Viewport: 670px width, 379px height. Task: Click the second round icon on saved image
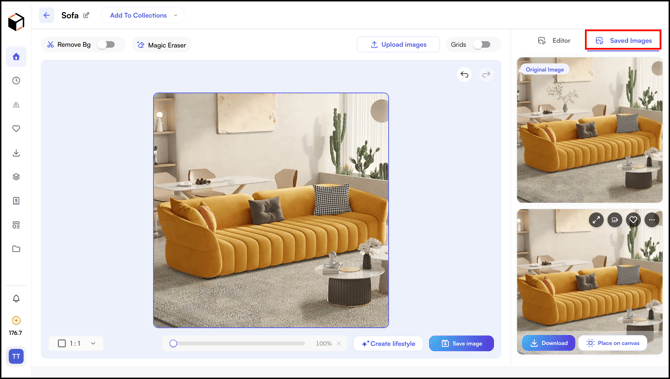click(x=615, y=220)
